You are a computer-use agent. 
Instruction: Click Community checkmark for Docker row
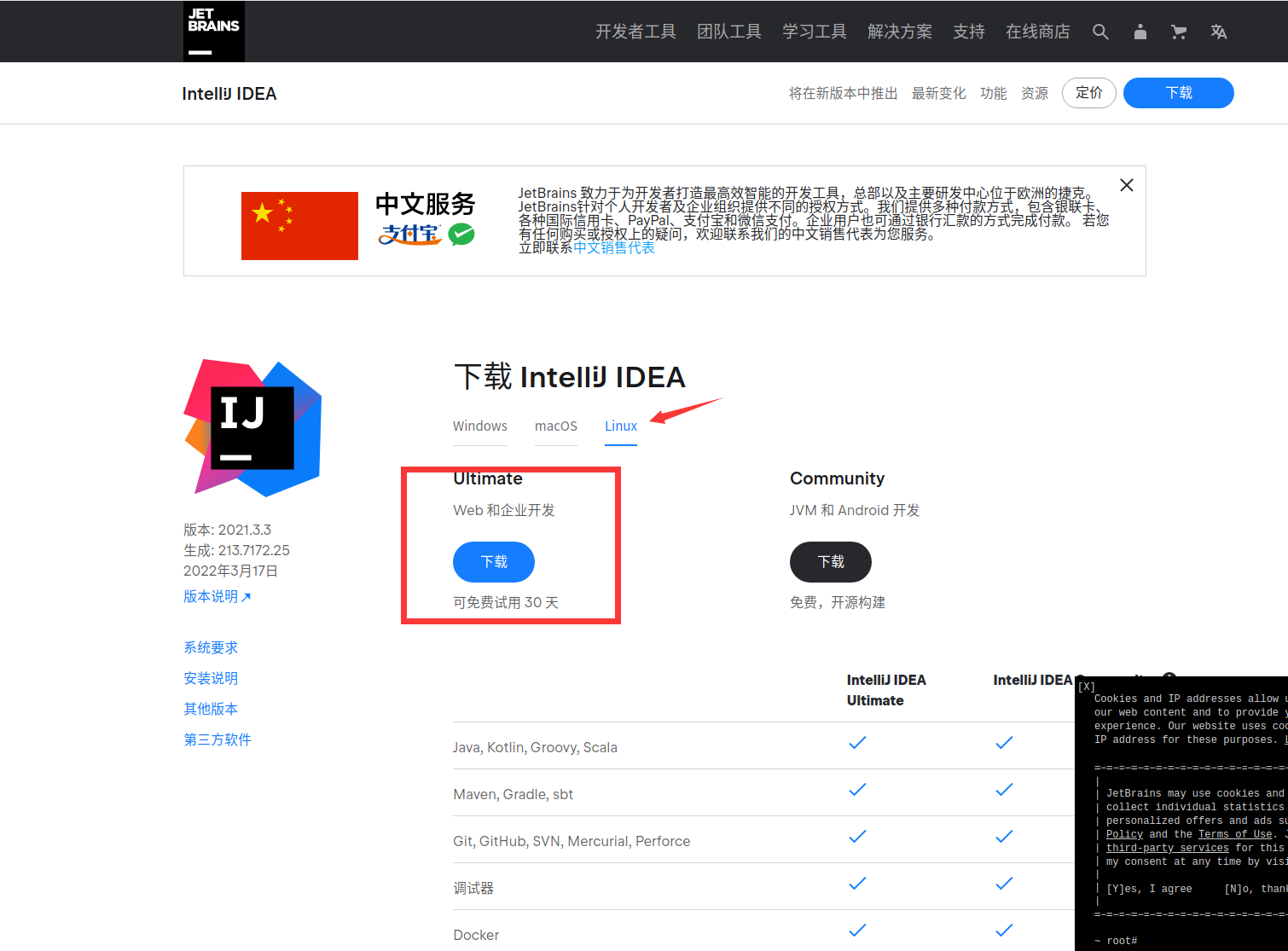click(x=1005, y=930)
